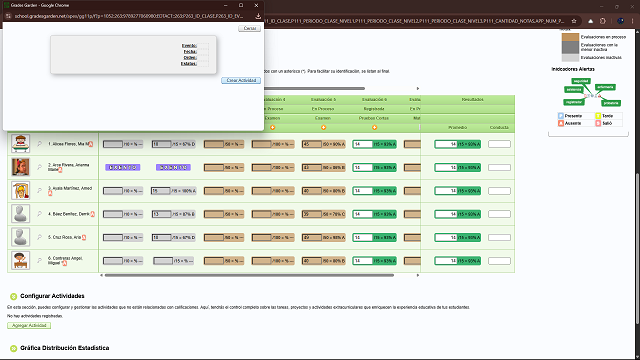Click download icon in popup address bar
Viewport: 640px width, 360px height.
point(258,16)
